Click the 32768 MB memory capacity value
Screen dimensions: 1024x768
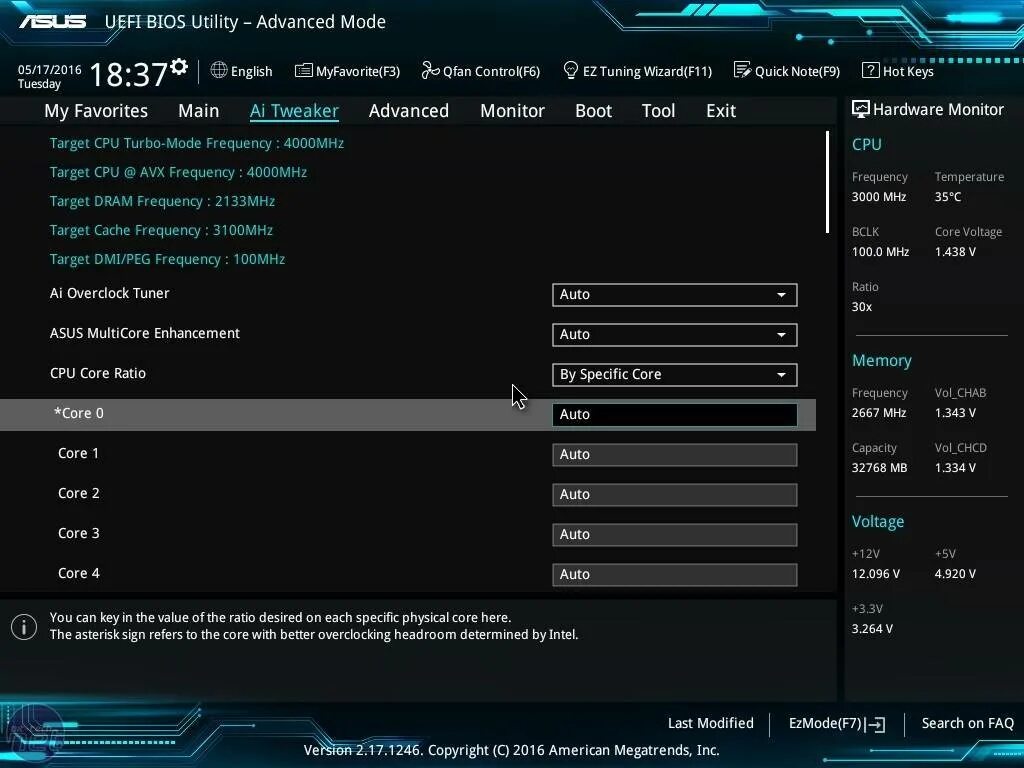[879, 468]
